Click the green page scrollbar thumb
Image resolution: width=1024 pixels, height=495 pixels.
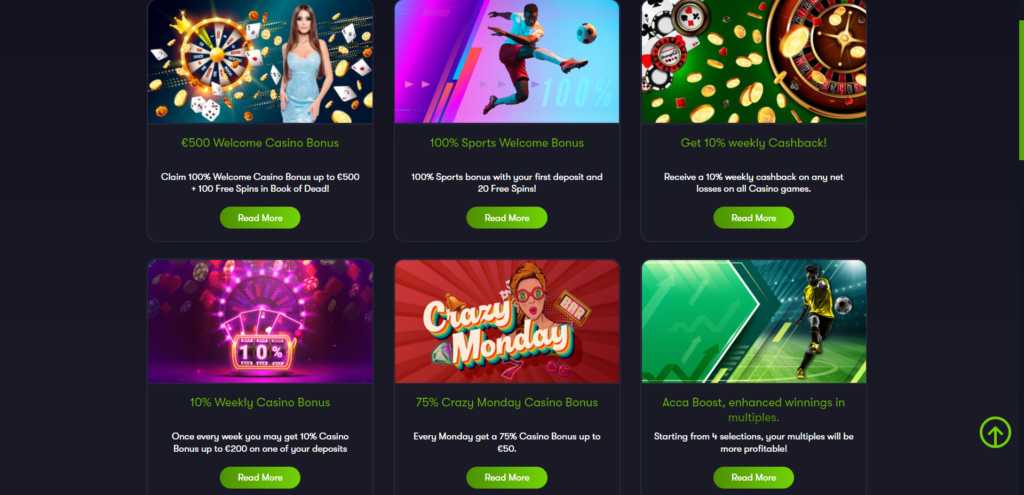click(x=1021, y=89)
